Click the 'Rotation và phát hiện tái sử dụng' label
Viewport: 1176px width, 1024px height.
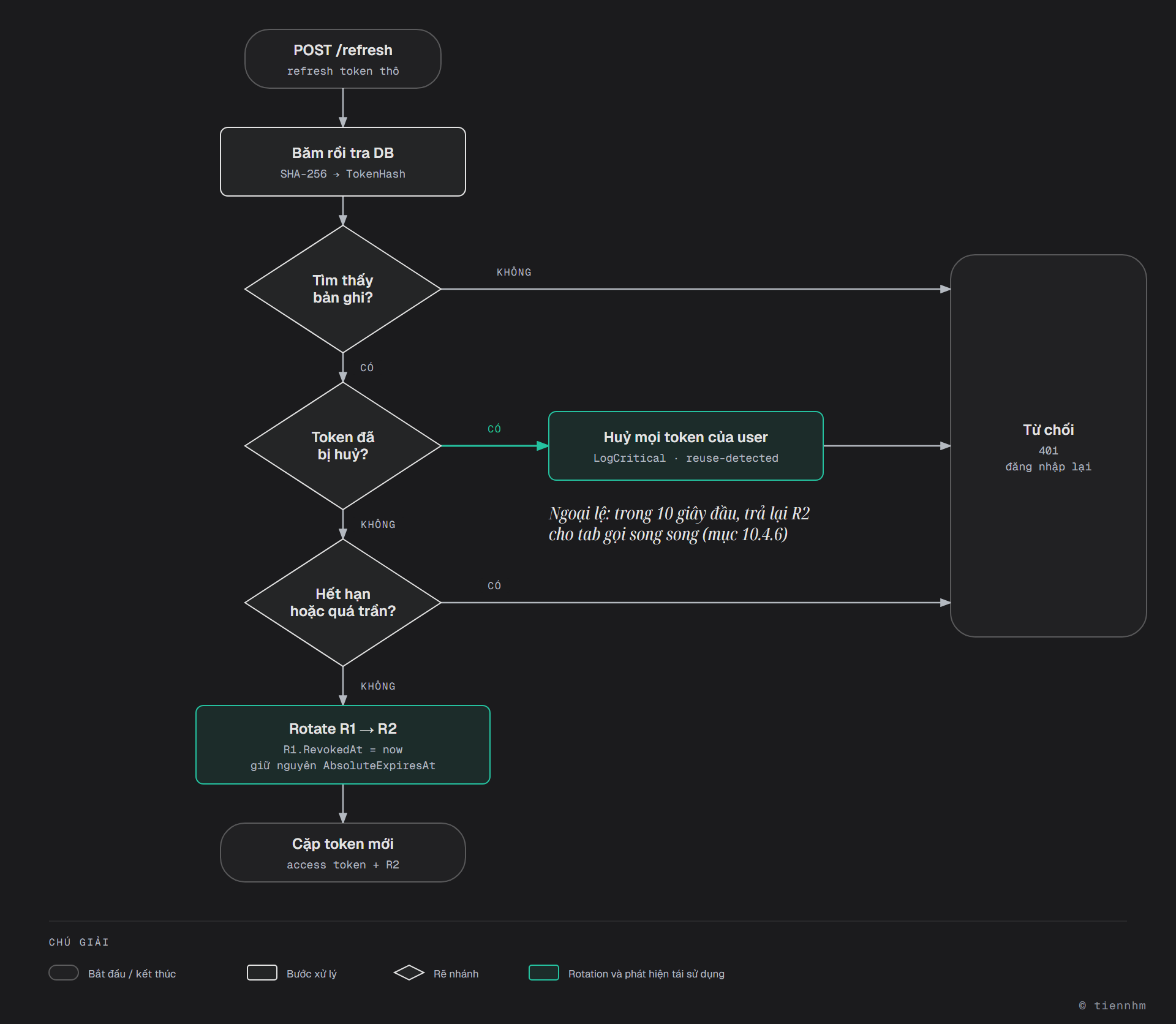coord(646,974)
